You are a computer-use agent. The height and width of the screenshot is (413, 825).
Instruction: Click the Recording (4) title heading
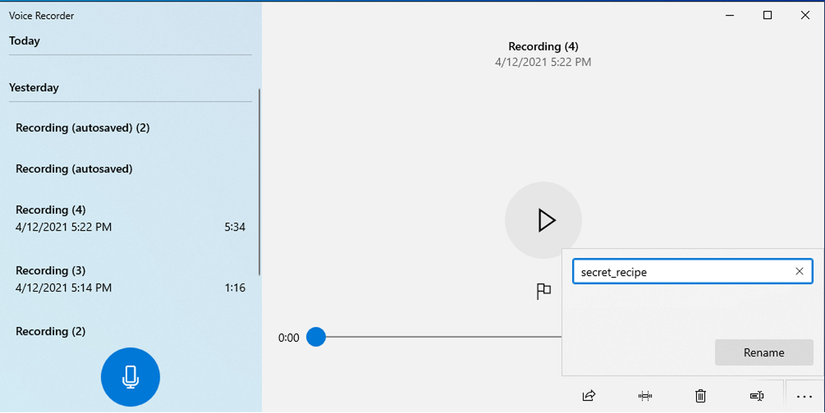click(x=543, y=46)
